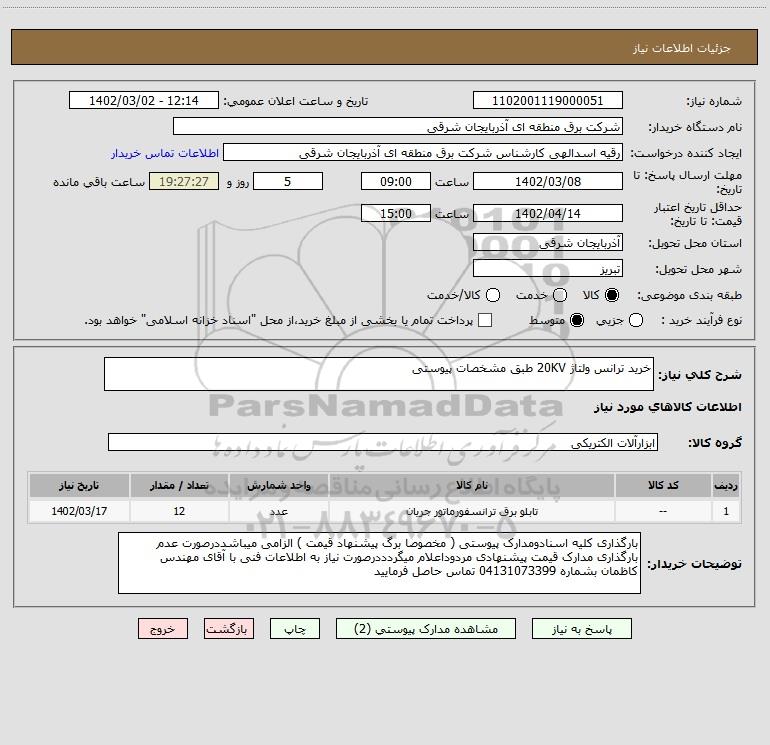This screenshot has width=770, height=745.
Task: Click the buyer notes text area
Action: click(x=380, y=563)
